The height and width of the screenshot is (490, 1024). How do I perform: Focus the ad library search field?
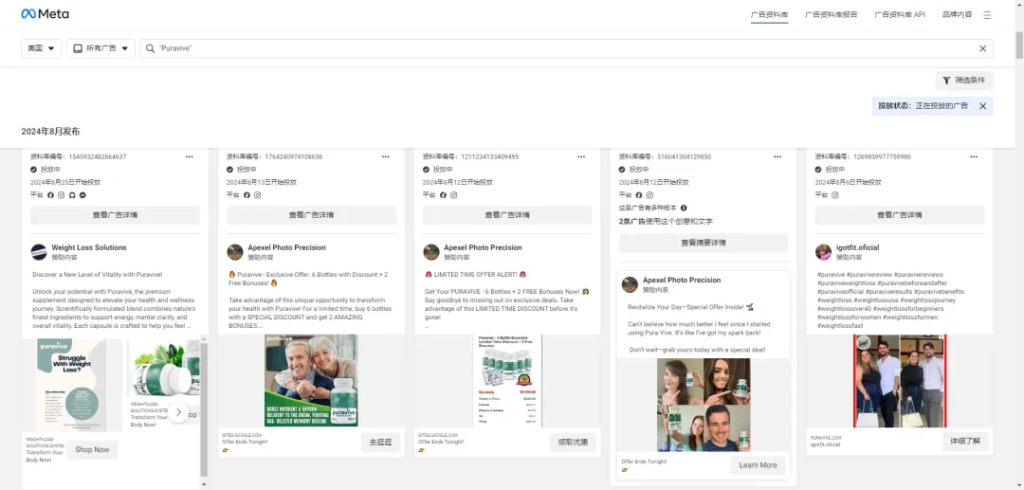(x=566, y=48)
